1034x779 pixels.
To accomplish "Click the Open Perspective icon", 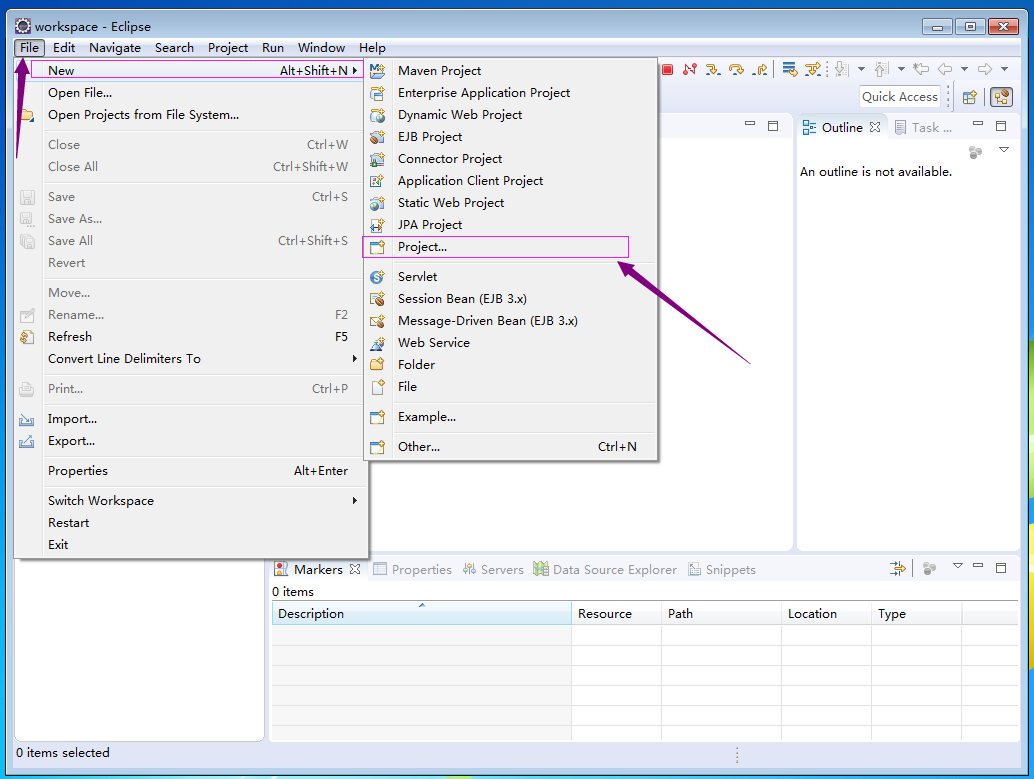I will [969, 98].
